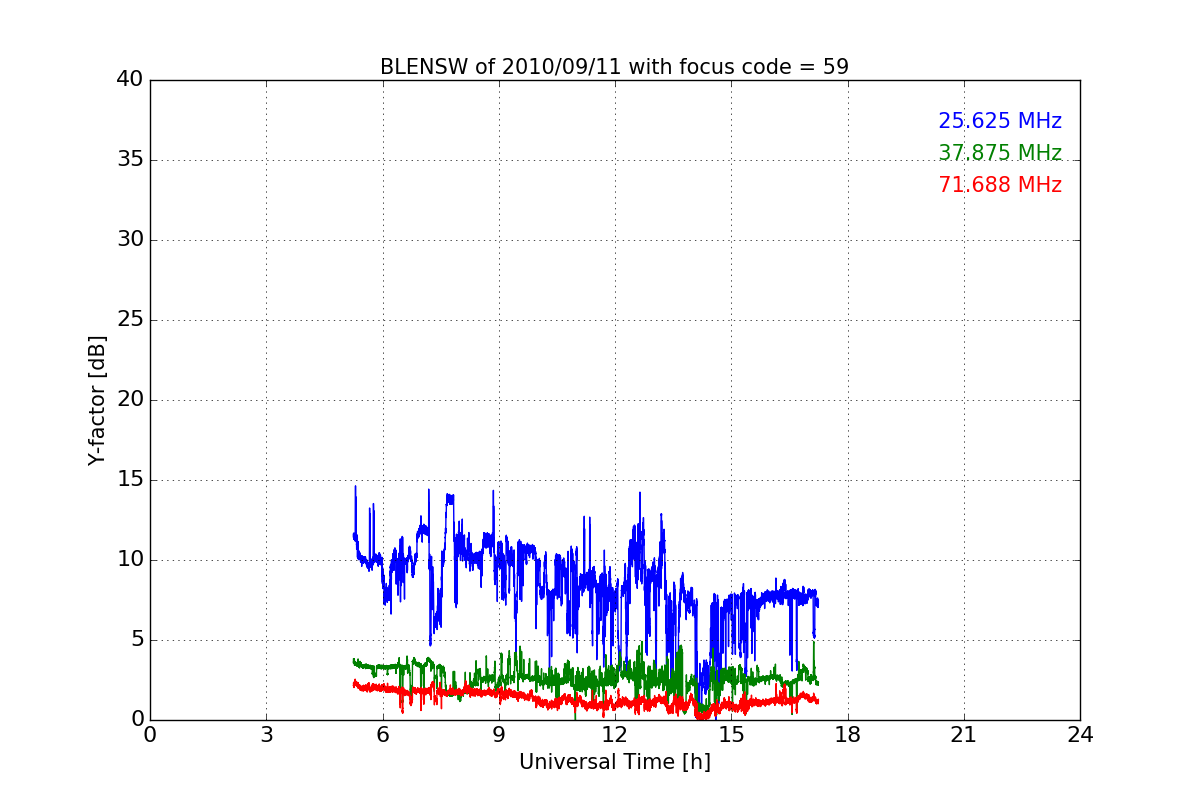
Task: Click y-axis tick label '15'
Action: (130, 480)
